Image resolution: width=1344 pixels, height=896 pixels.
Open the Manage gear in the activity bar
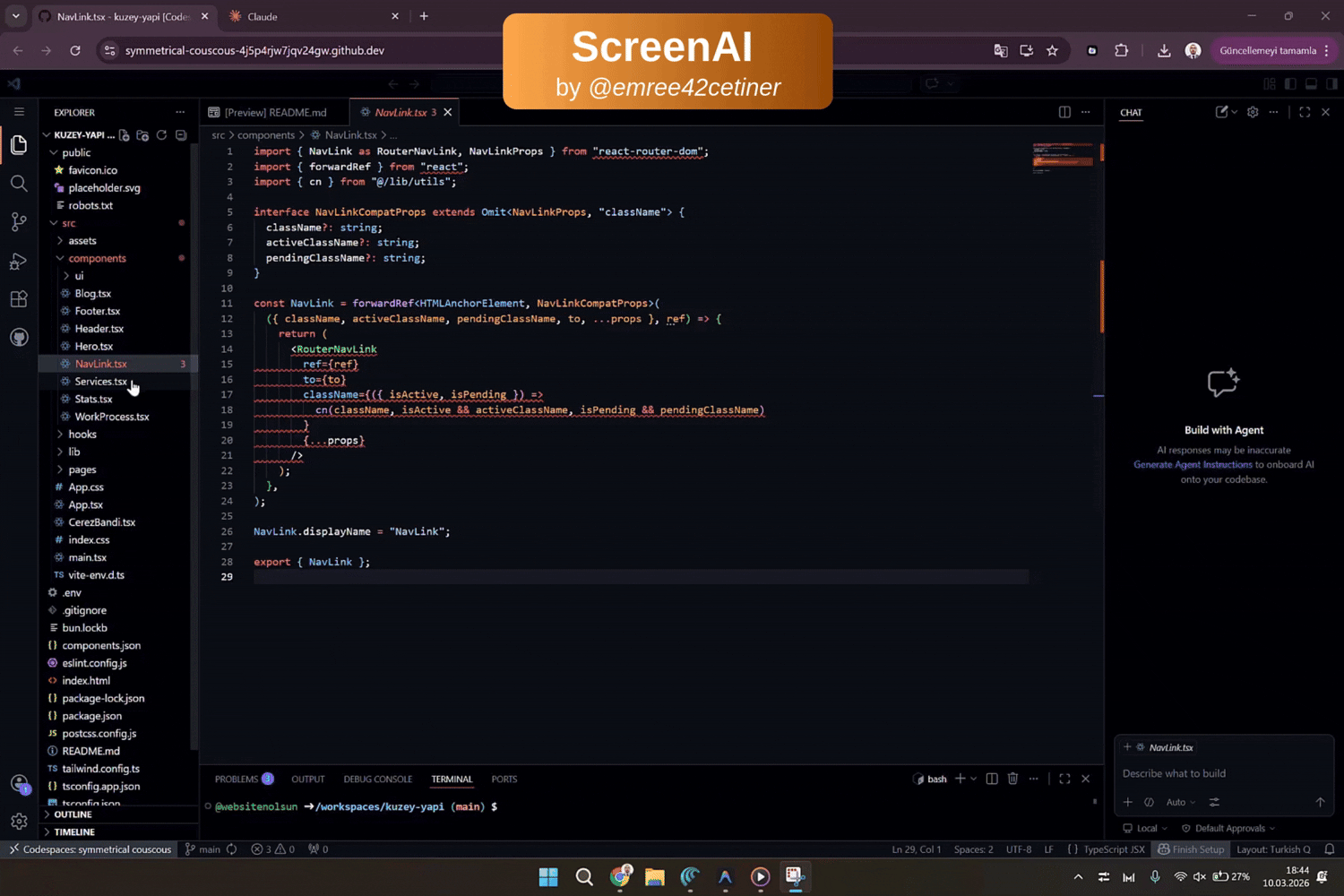pyautogui.click(x=19, y=822)
